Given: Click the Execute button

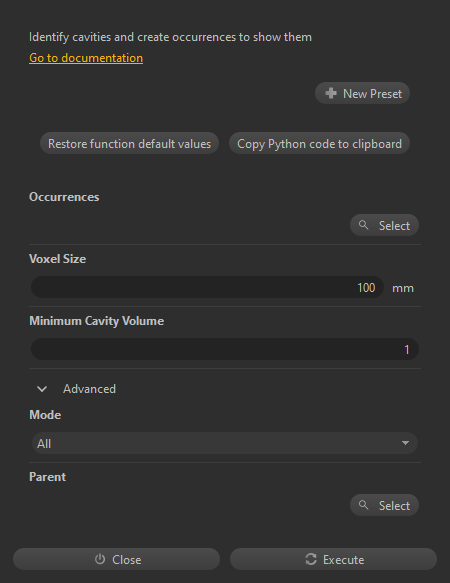Looking at the screenshot, I should 333,559.
